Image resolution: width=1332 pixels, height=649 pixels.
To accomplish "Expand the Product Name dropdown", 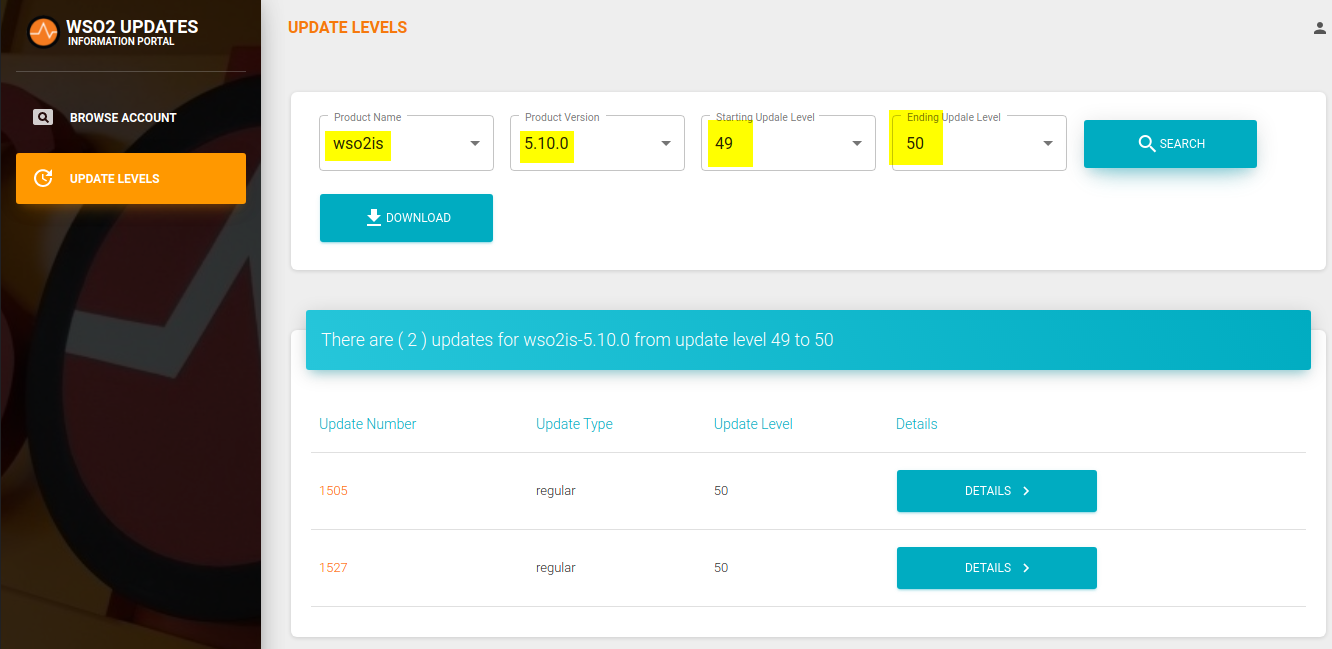I will [475, 144].
